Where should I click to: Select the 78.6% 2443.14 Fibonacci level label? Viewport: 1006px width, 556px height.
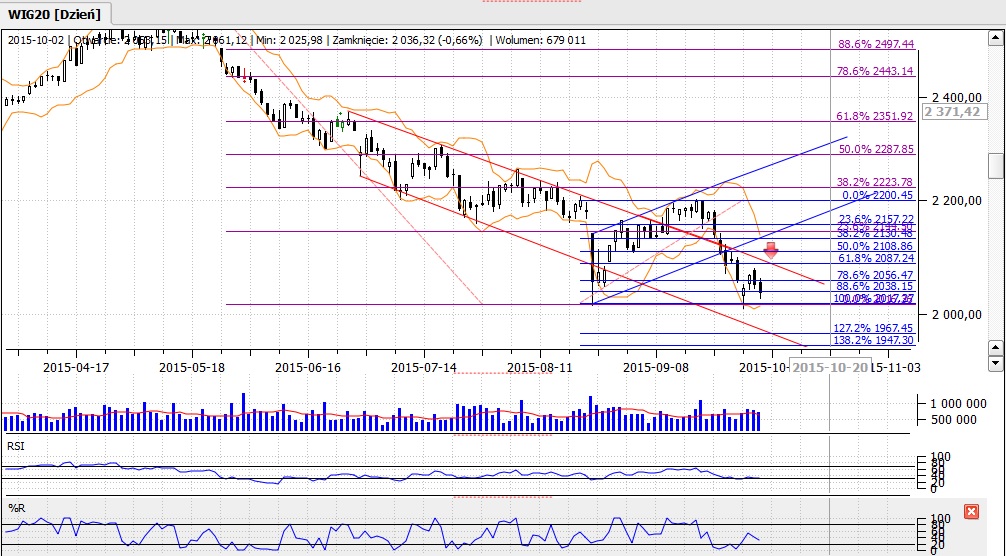876,72
